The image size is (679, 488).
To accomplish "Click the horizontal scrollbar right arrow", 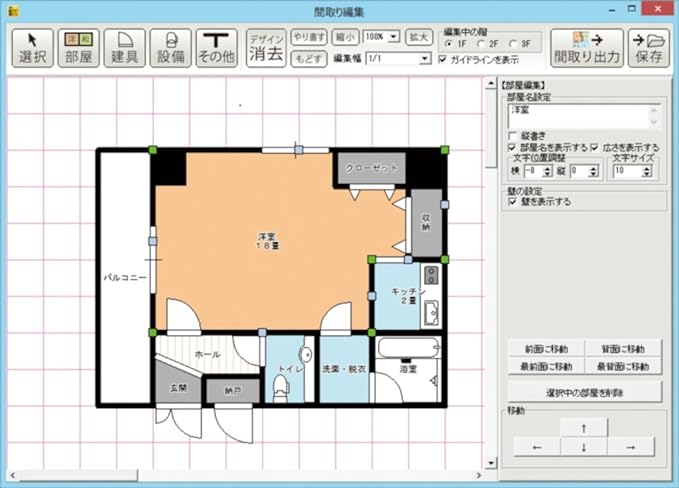I will coord(479,475).
